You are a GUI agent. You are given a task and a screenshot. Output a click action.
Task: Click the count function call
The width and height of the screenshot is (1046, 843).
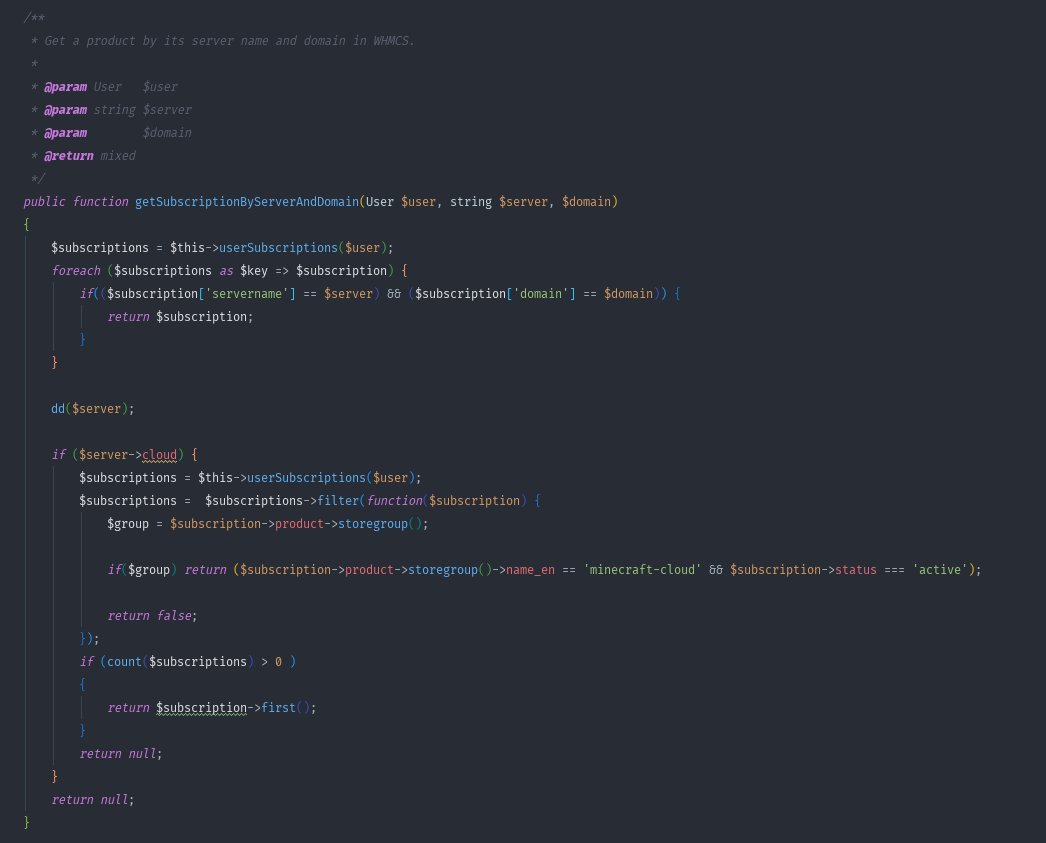125,662
